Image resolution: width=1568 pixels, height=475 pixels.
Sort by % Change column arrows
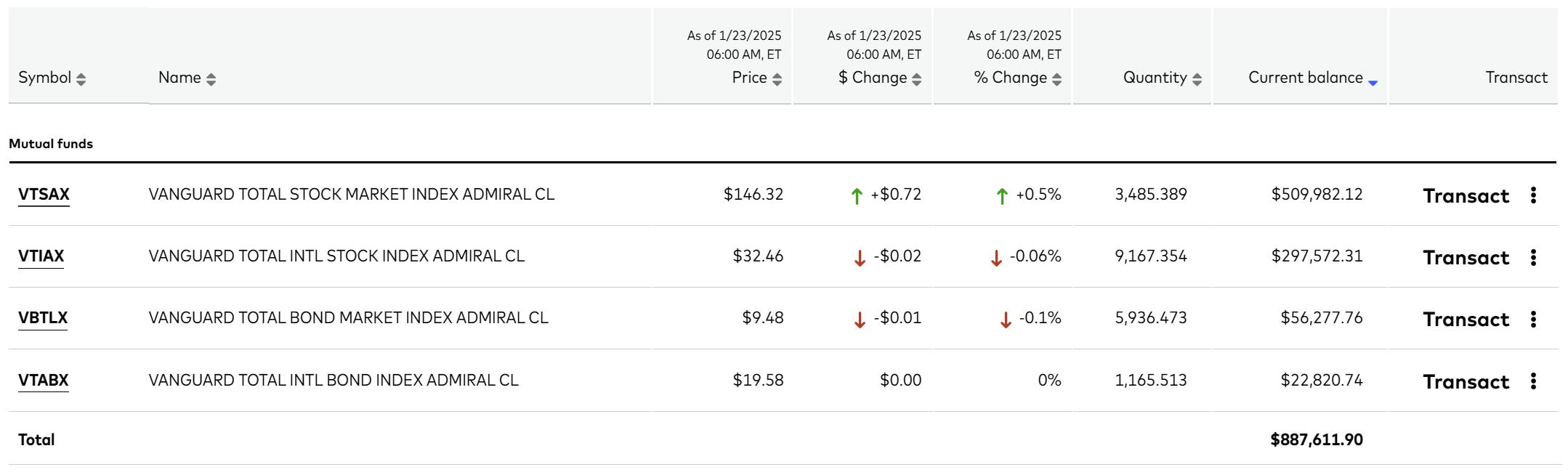click(x=1056, y=79)
